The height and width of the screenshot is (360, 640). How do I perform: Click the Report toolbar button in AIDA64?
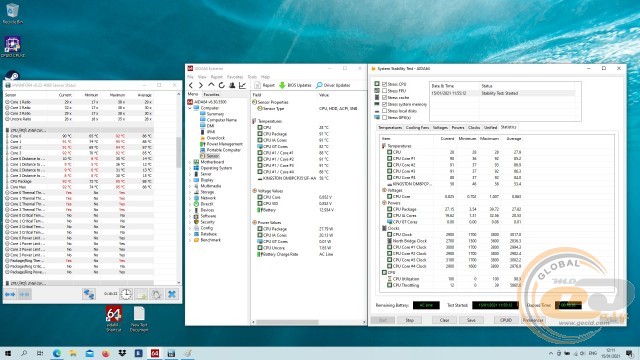pyautogui.click(x=264, y=85)
